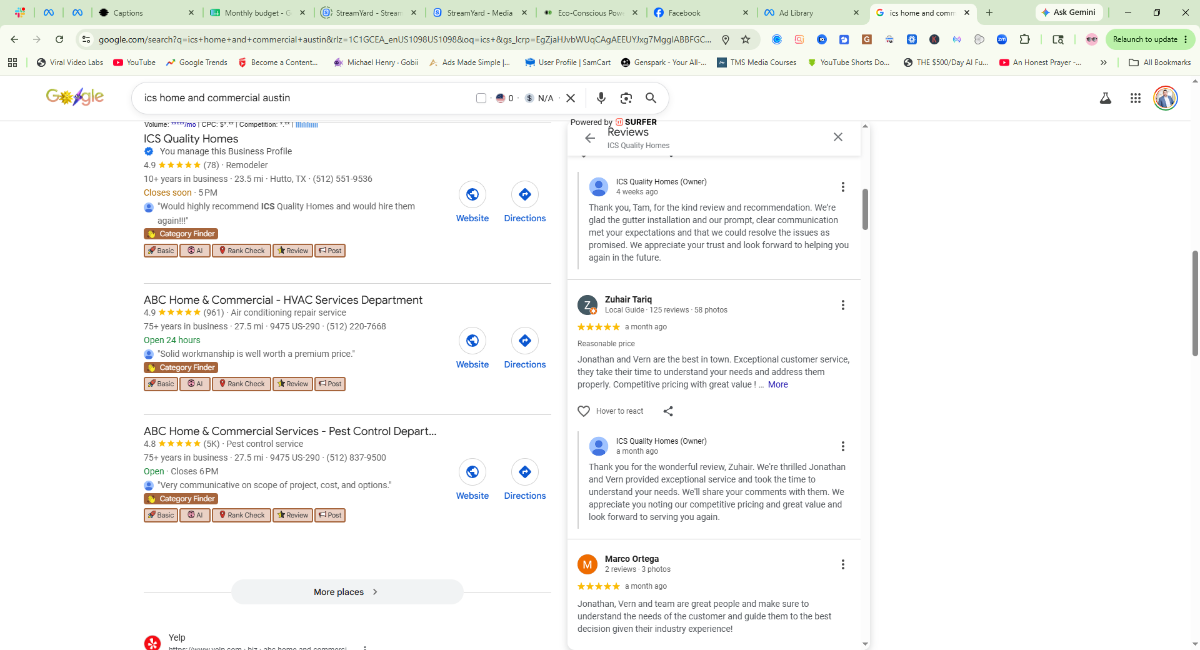Click the Google search input field
Viewport: 1200px width, 650px height.
click(305, 98)
